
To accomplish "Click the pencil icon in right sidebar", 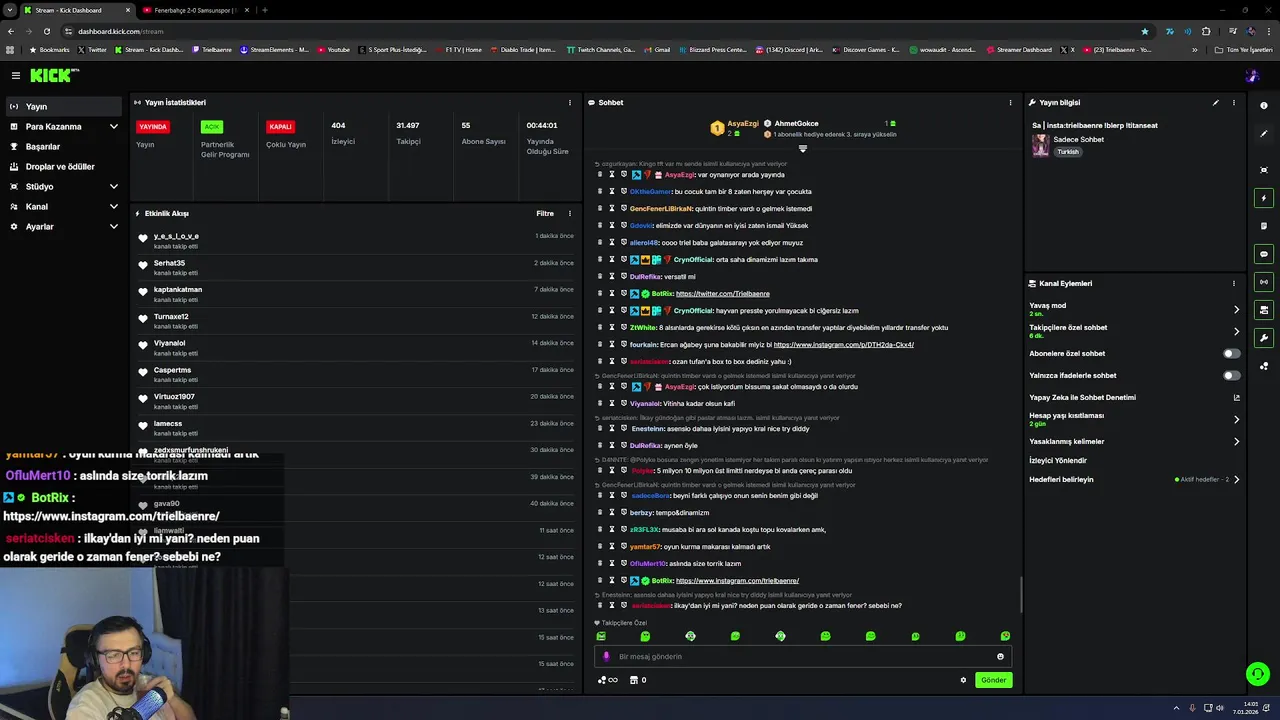I will pyautogui.click(x=1264, y=133).
